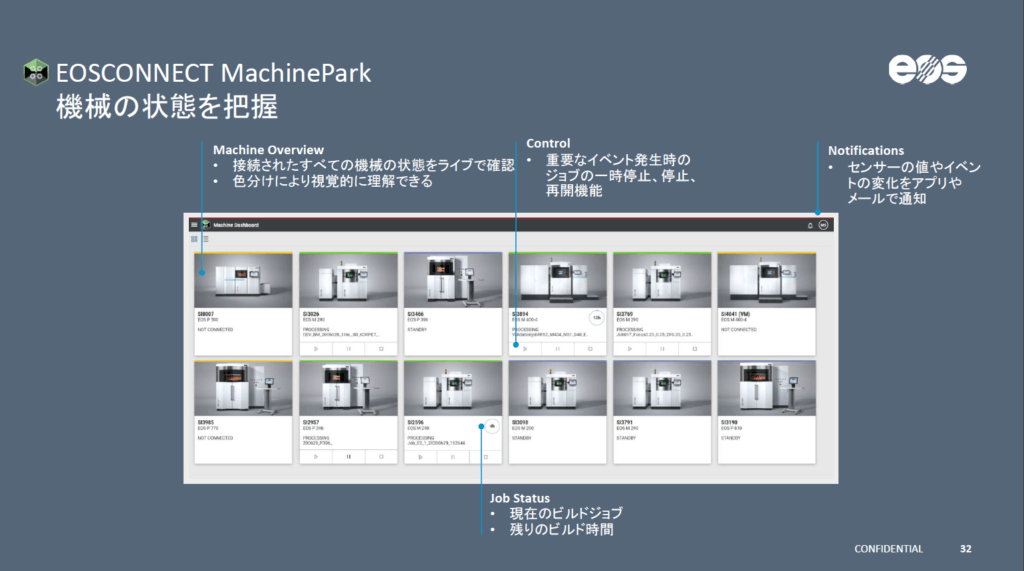Pause the job on machine SI2957
This screenshot has height=571, width=1024.
(349, 457)
